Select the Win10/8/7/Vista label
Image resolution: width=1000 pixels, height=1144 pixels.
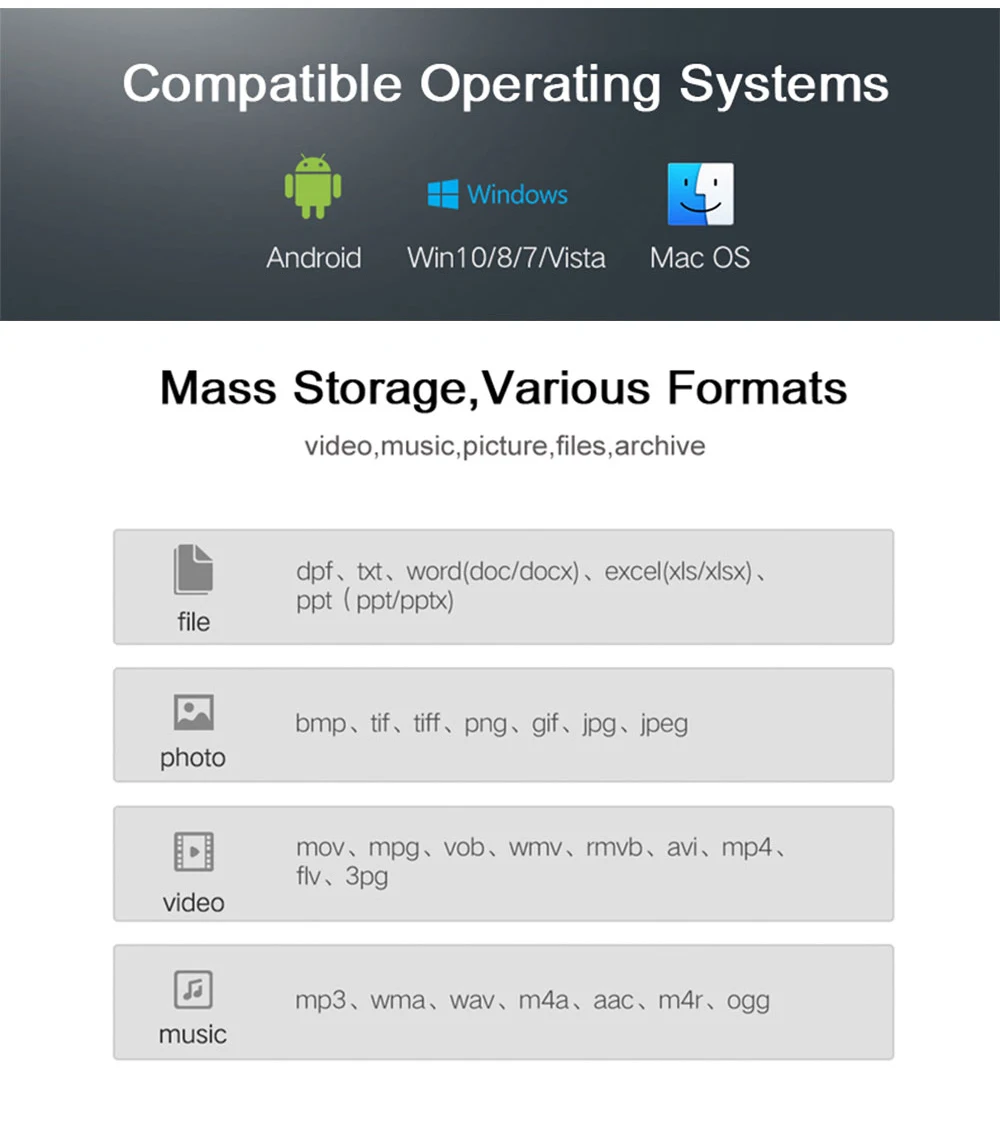pos(506,258)
